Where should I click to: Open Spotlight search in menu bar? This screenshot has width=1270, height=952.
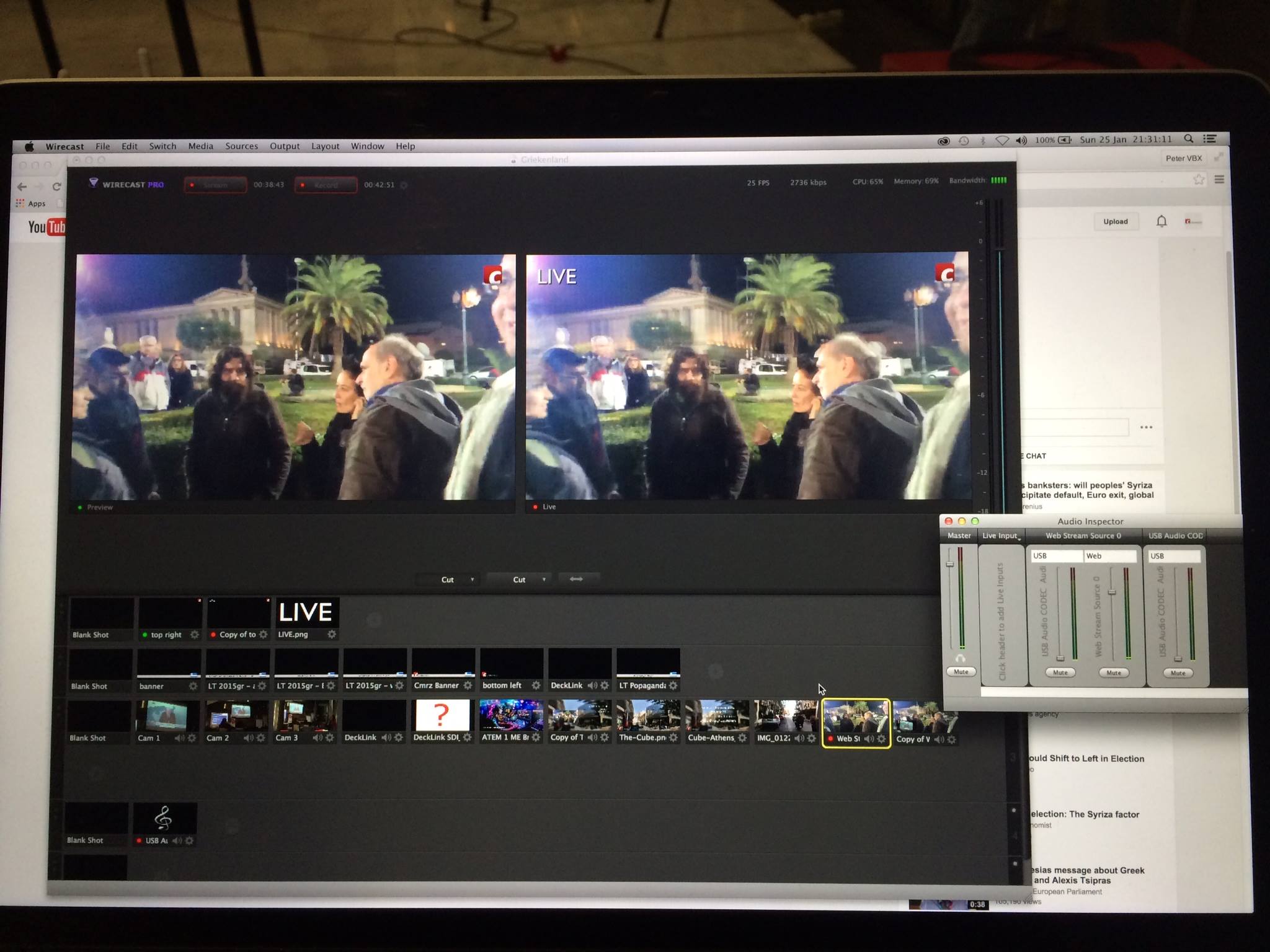click(1188, 139)
